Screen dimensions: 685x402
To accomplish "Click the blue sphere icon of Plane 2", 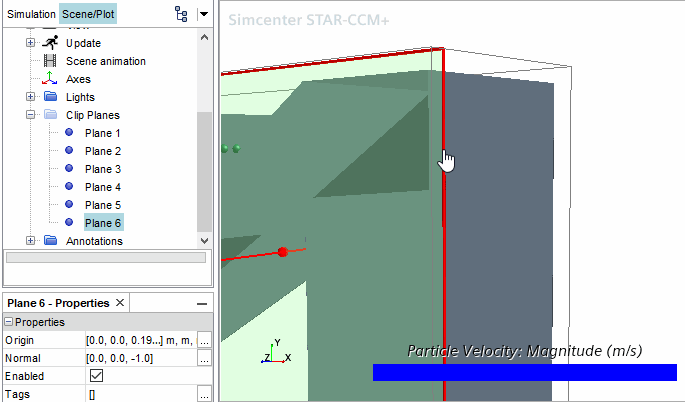I will 69,150.
